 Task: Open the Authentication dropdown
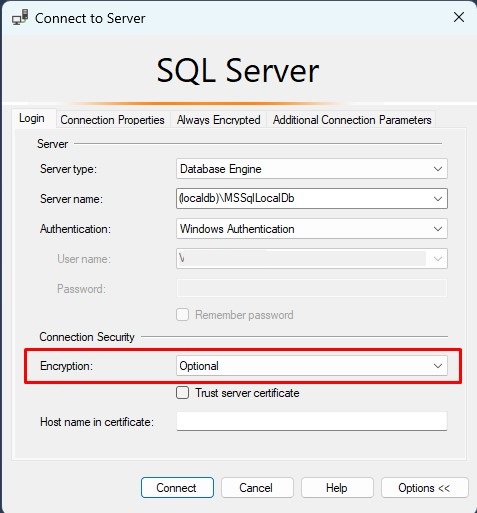click(x=312, y=229)
